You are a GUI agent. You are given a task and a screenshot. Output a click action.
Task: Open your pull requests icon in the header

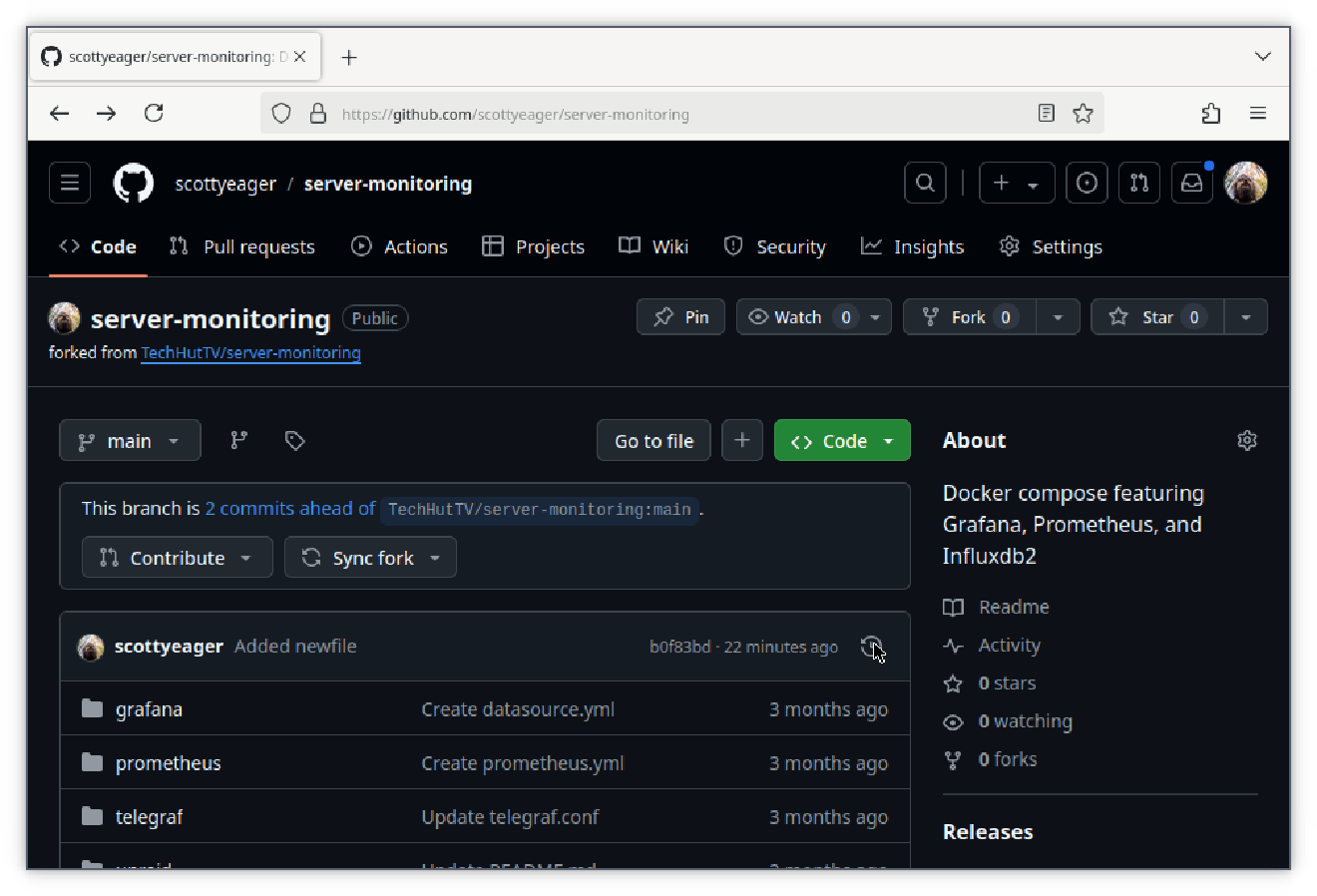click(1139, 183)
